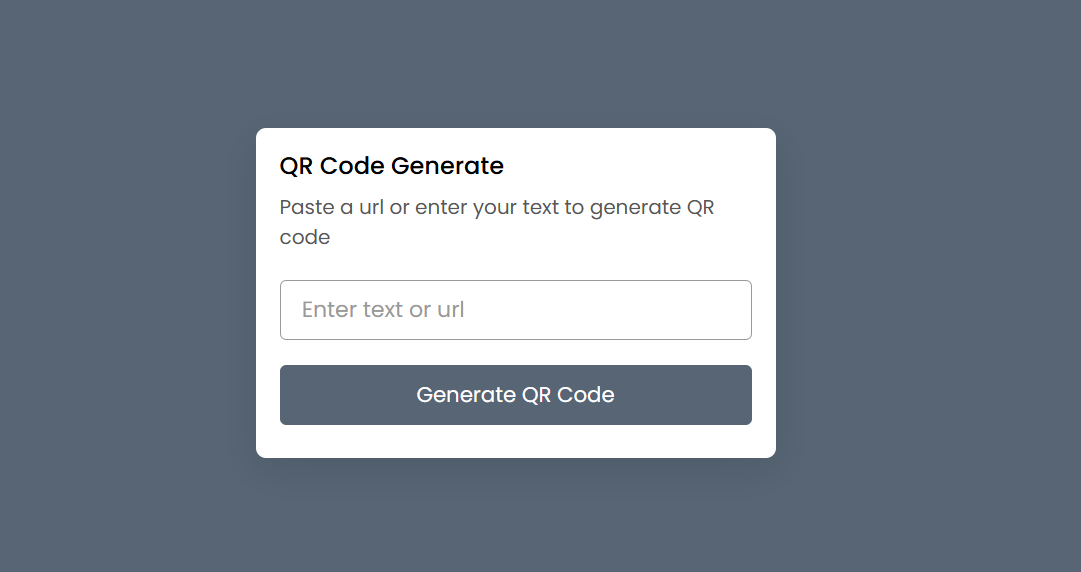Click the "Enter text or url" input field

point(515,310)
